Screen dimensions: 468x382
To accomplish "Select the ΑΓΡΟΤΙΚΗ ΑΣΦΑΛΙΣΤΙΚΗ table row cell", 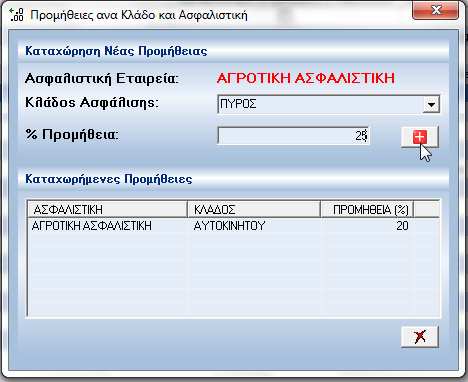I will coord(92,226).
